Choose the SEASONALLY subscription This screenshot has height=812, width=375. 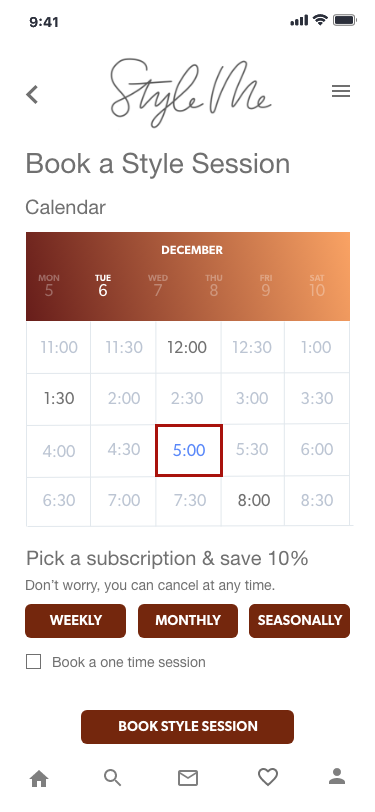[299, 620]
